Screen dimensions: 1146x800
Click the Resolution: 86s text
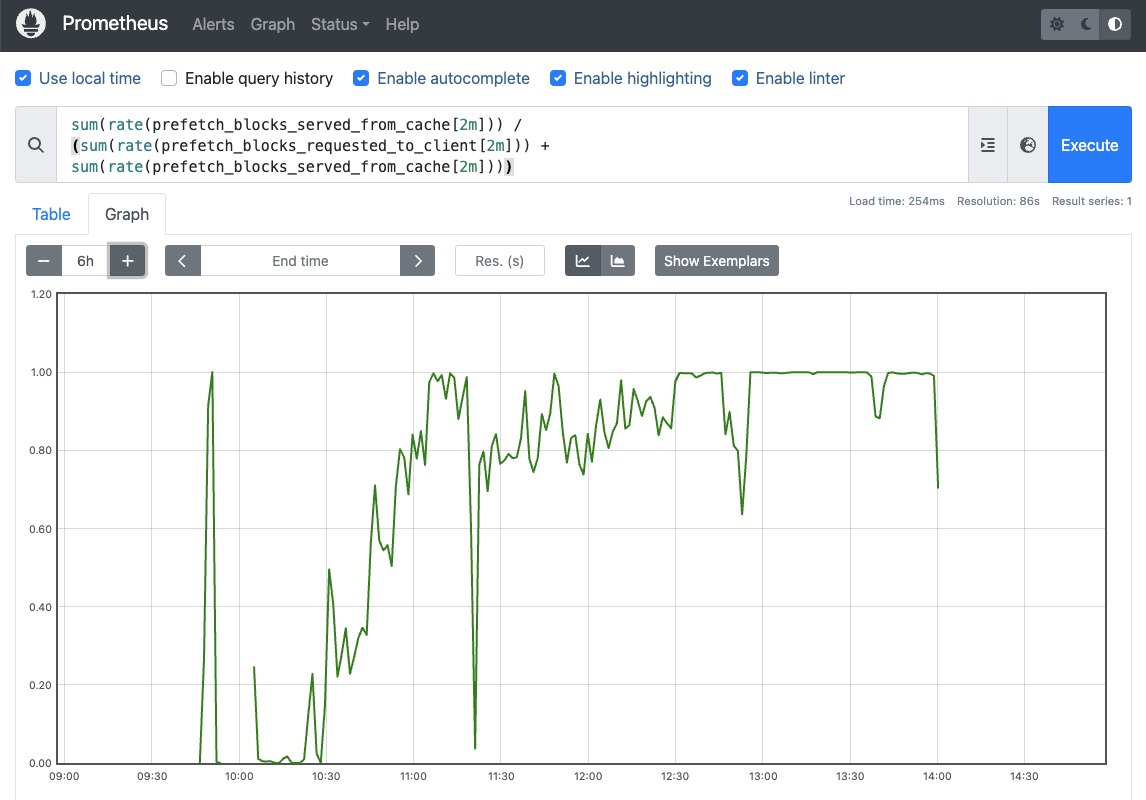pyautogui.click(x=998, y=201)
